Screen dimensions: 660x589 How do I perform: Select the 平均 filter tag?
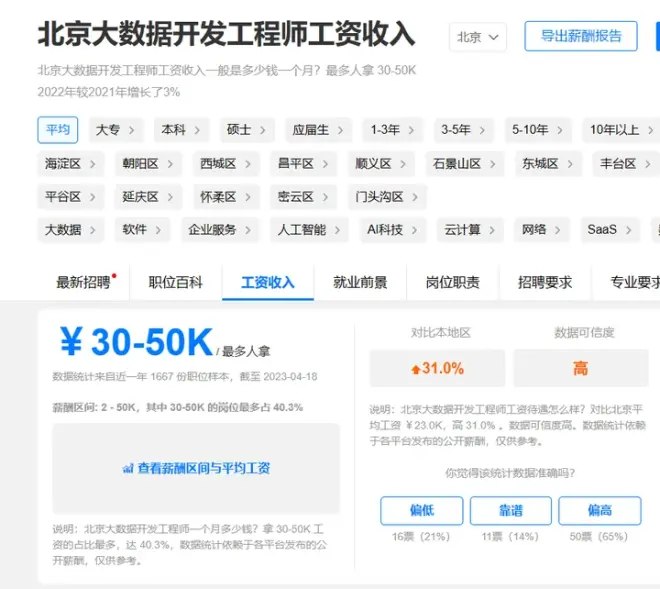point(57,130)
